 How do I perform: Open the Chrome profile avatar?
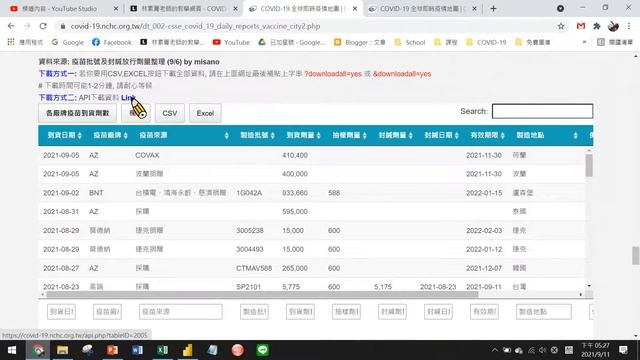[613, 26]
